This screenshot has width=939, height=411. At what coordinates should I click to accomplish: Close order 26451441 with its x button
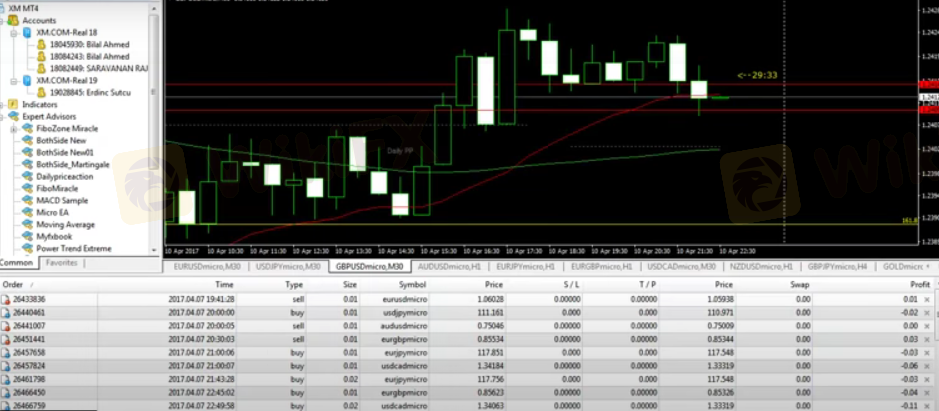(x=927, y=339)
